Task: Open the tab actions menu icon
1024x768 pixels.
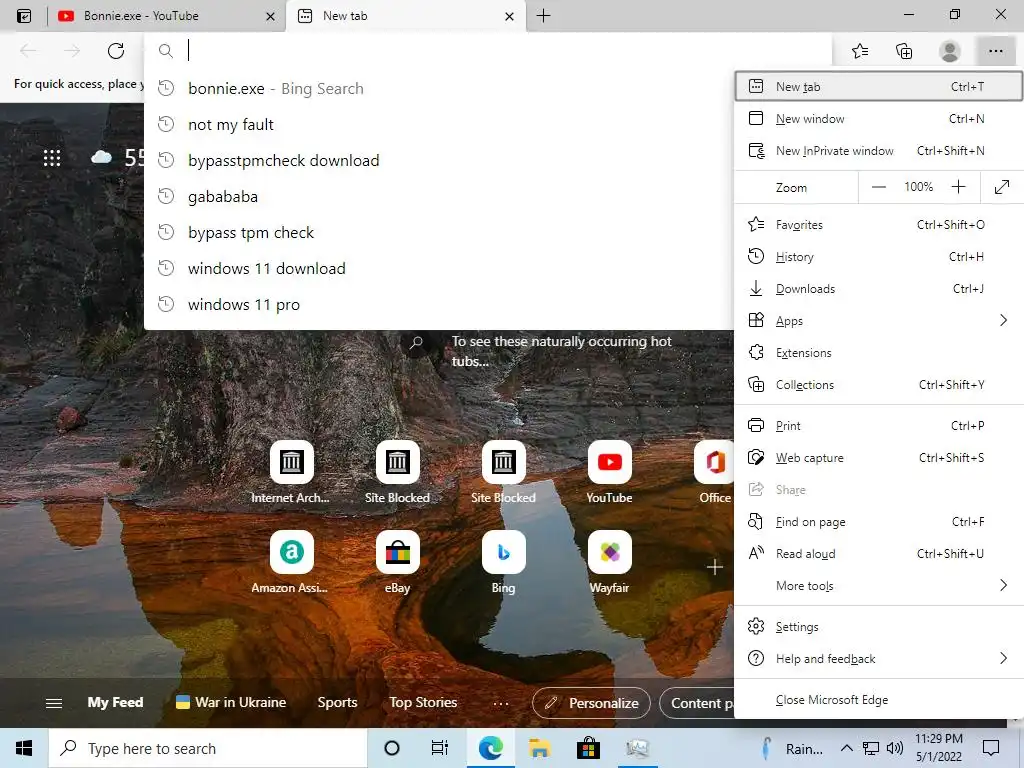Action: (24, 16)
